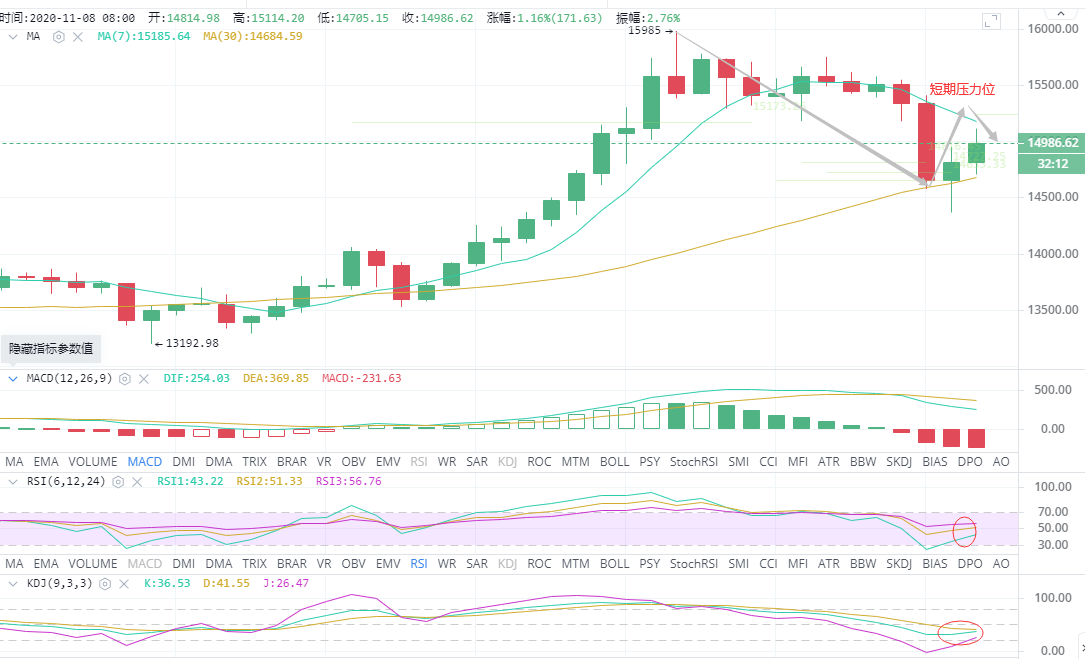This screenshot has height=659, width=1085.
Task: Close the KDJ(9,3,3) indicator panel
Action: point(125,583)
